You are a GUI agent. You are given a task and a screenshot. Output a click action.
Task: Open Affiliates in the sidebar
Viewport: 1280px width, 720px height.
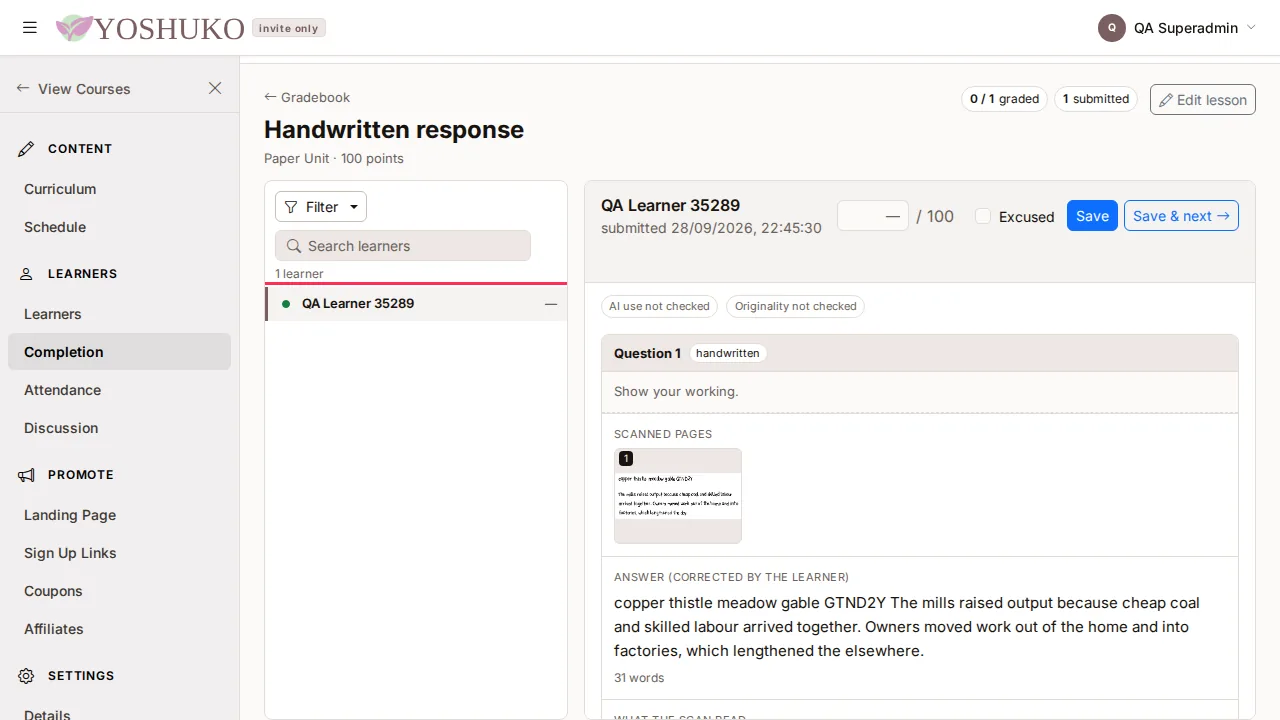54,629
